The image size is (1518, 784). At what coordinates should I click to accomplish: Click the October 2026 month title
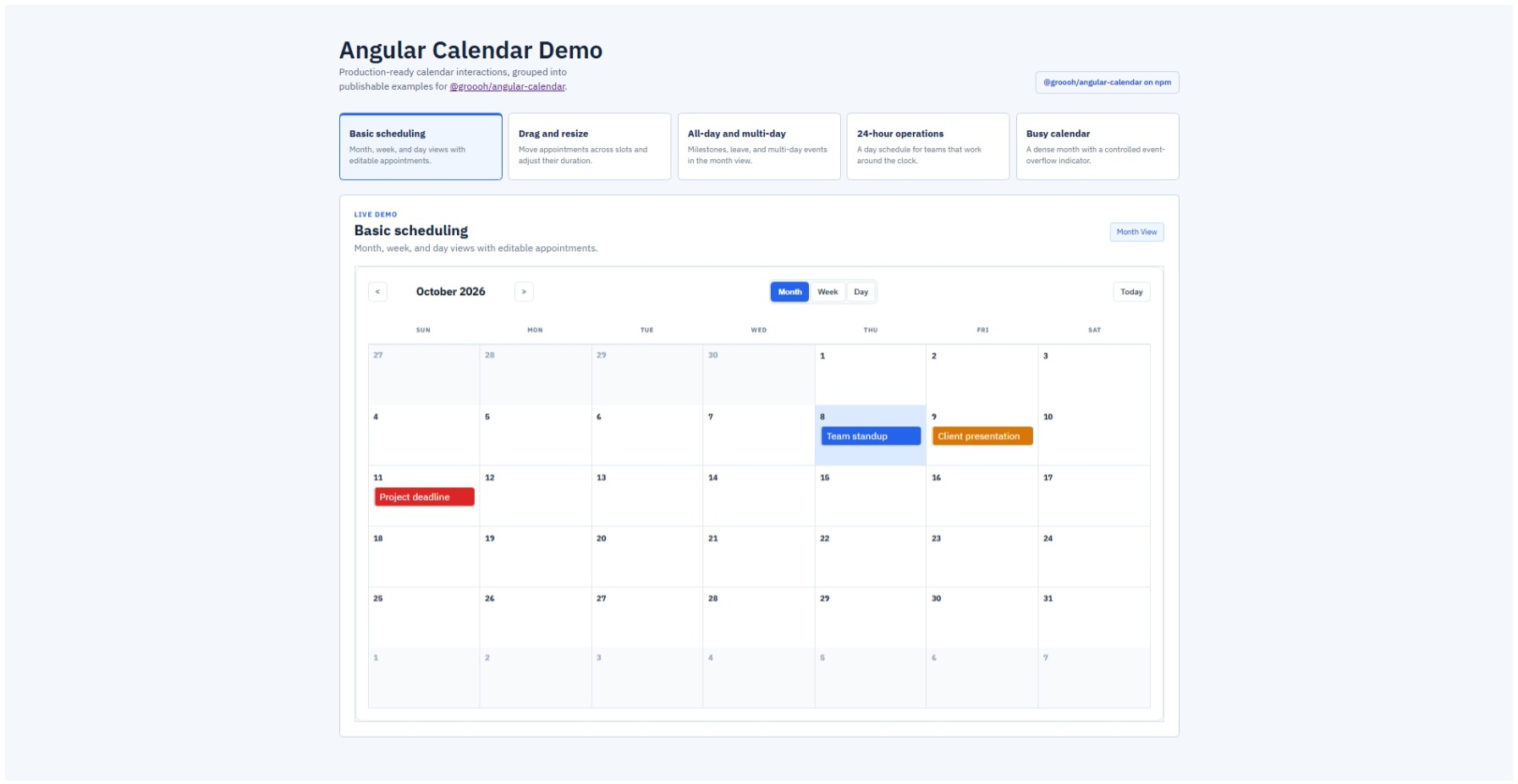coord(451,292)
